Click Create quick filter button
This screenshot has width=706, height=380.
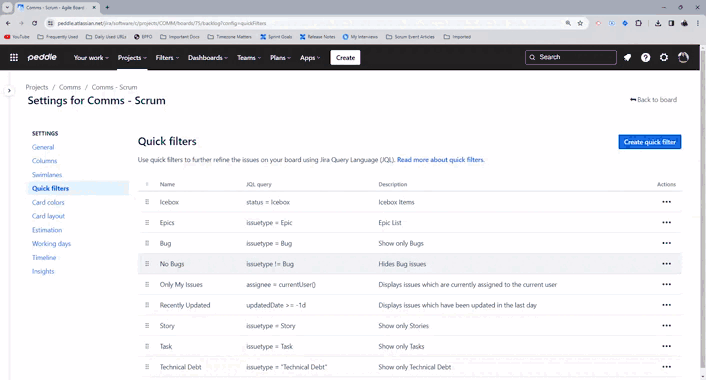(x=650, y=142)
